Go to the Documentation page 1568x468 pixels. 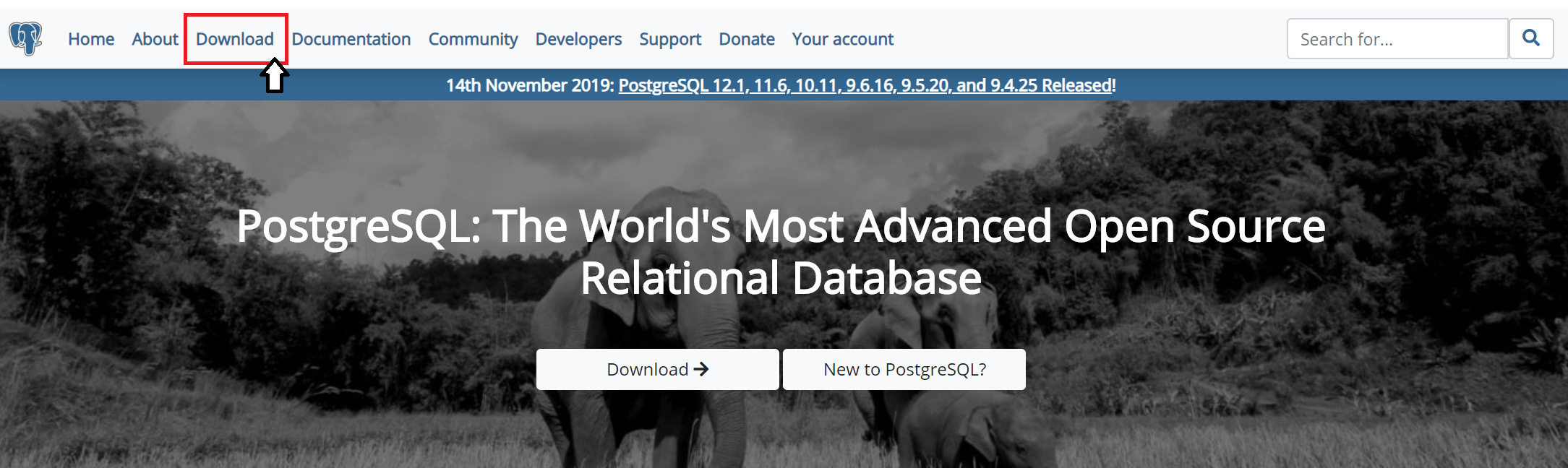(351, 39)
